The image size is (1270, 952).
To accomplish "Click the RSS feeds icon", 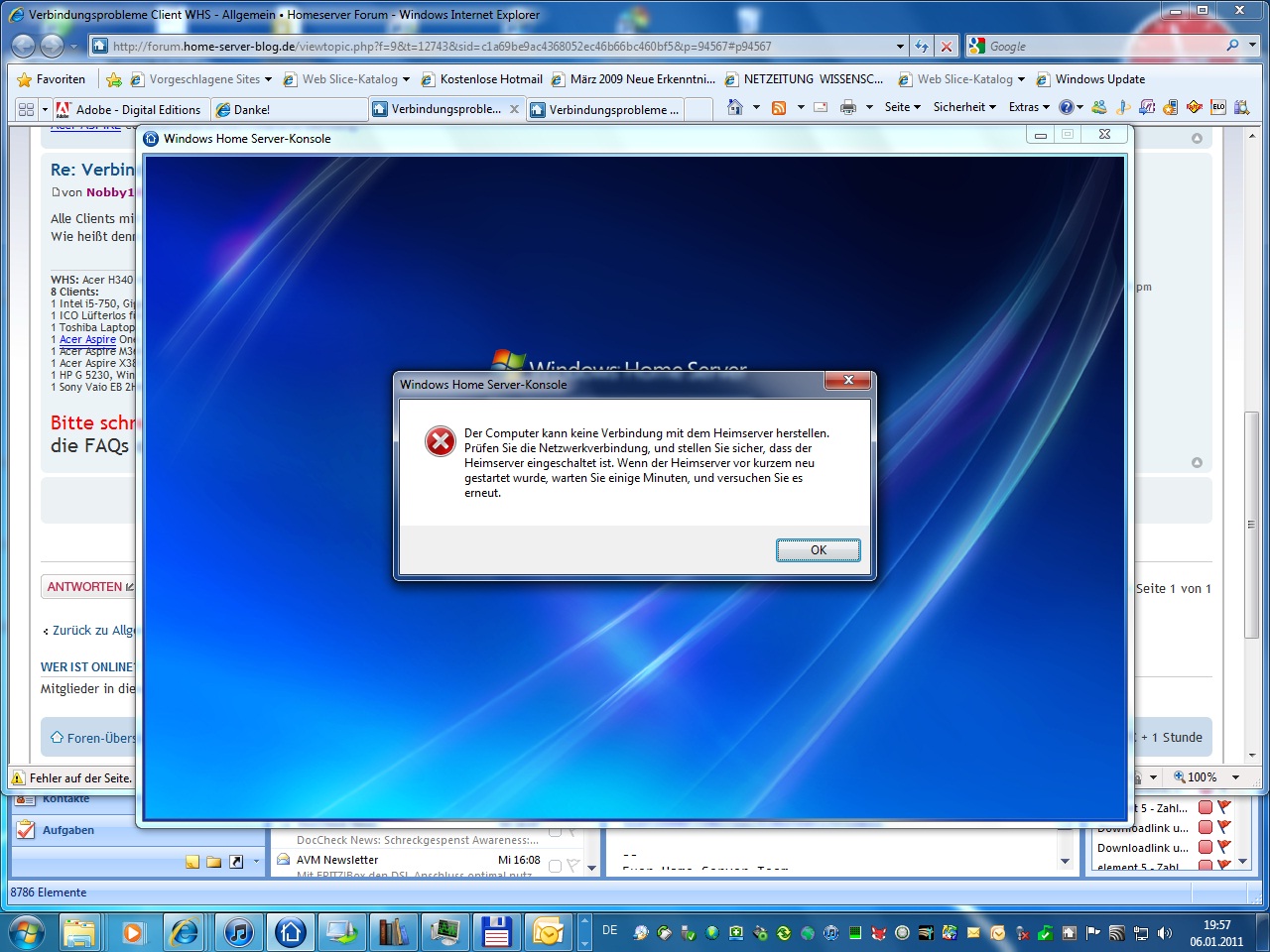I will point(780,107).
